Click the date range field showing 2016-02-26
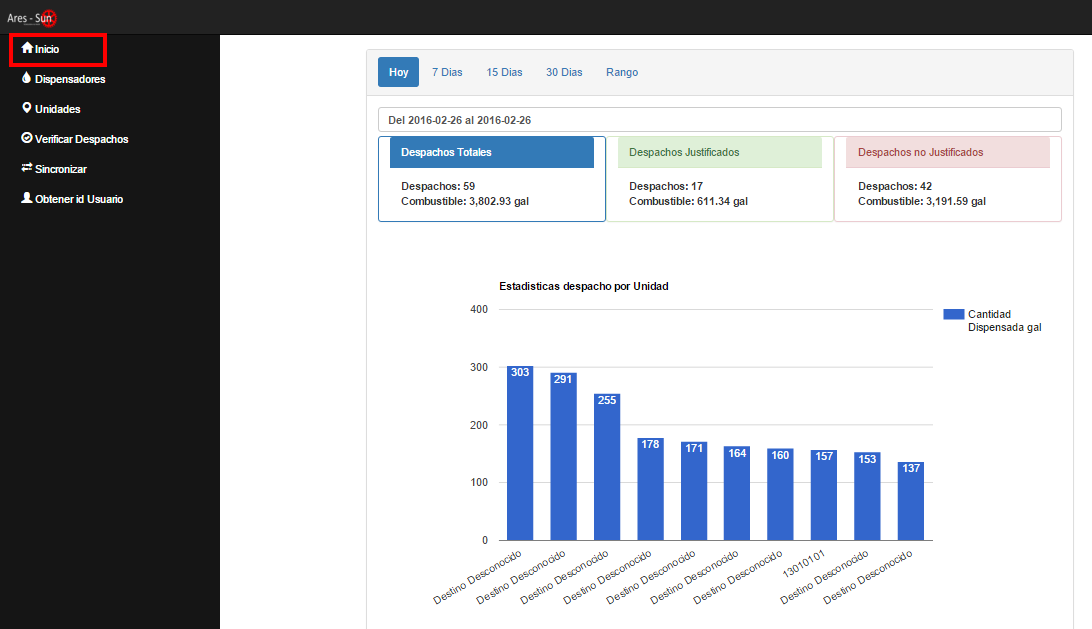Viewport: 1092px width, 629px height. pos(720,119)
